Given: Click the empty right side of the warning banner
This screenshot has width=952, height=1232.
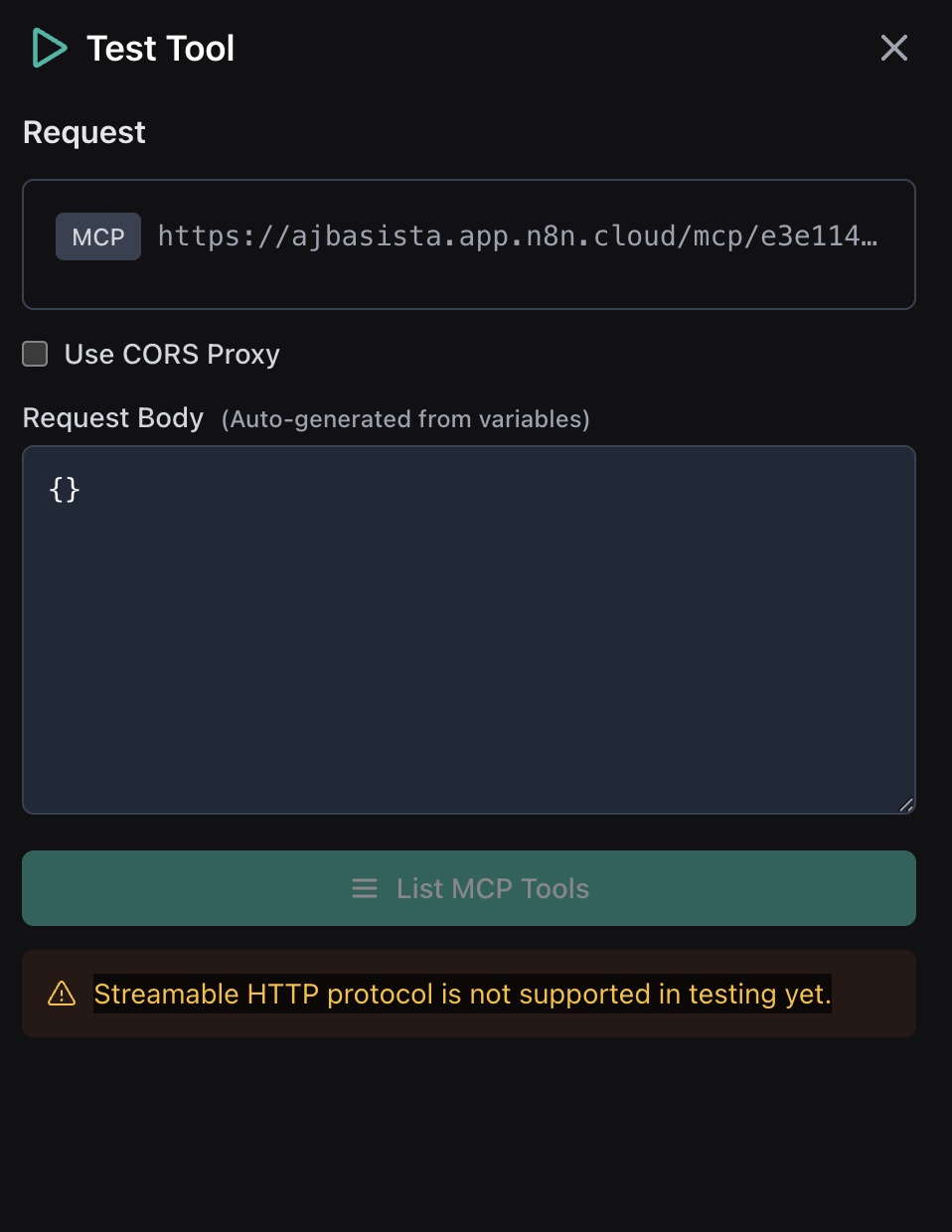Looking at the screenshot, I should [874, 994].
